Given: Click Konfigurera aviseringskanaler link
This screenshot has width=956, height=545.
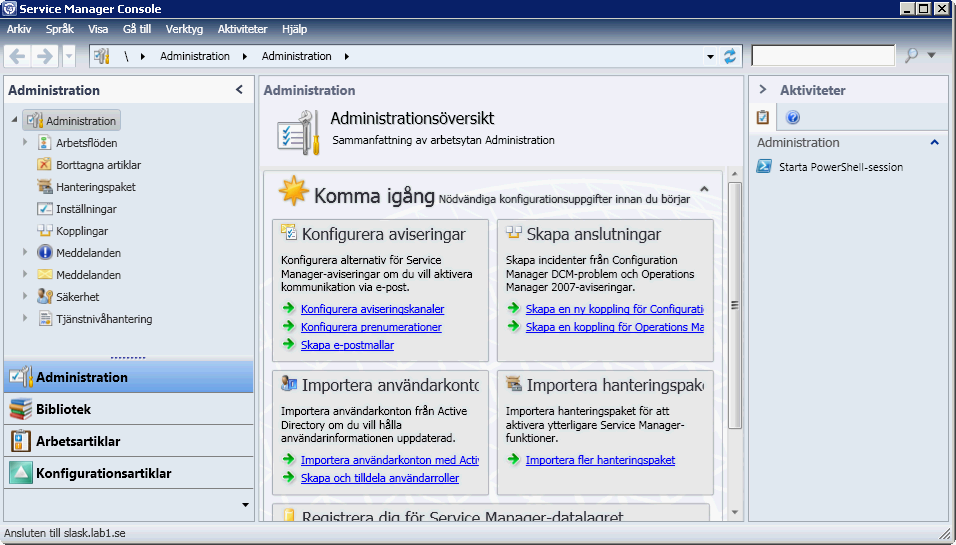Looking at the screenshot, I should 373,309.
